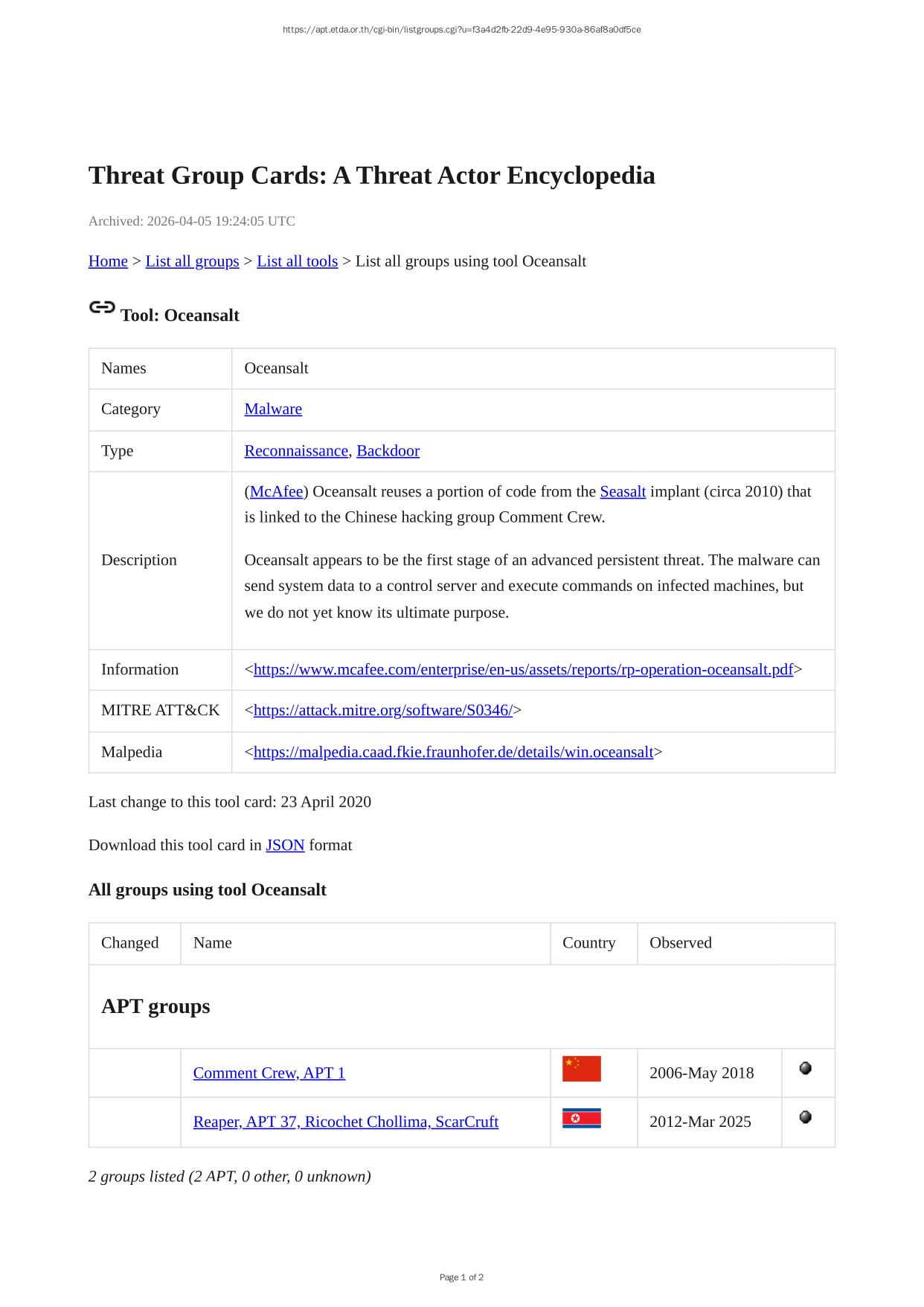The width and height of the screenshot is (924, 1307).
Task: Click the sphere icon in Comment Crew row
Action: (x=805, y=1069)
